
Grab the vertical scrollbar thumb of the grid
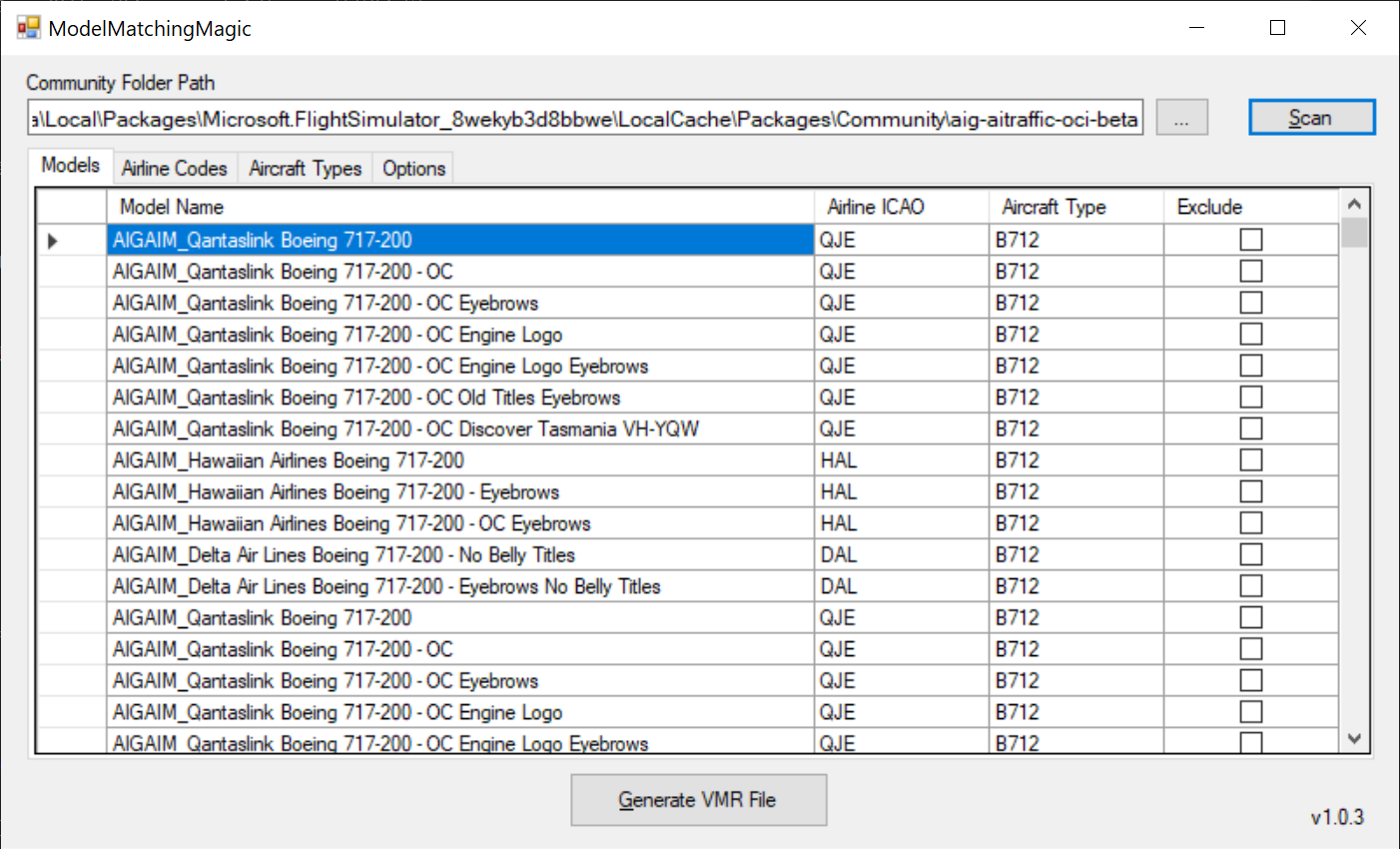pyautogui.click(x=1354, y=232)
